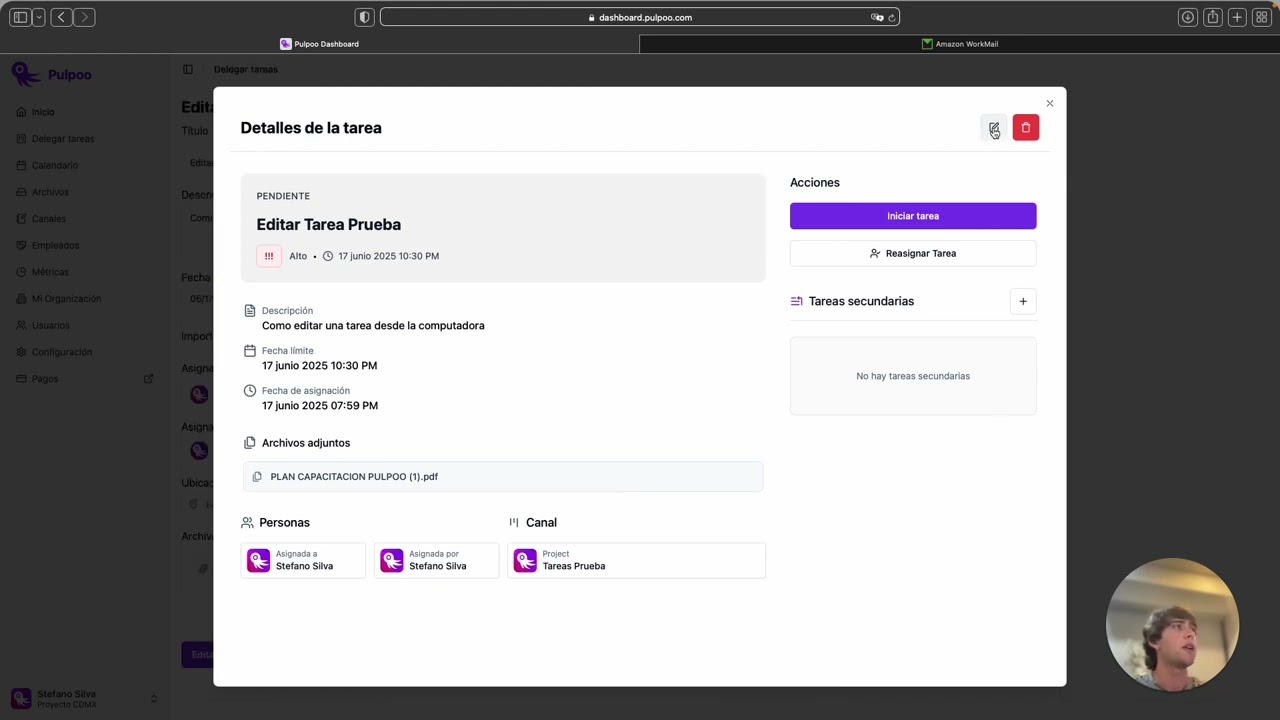Screen dimensions: 1280x720
Task: Click the task title Editar Tarea Prueba
Action: coord(328,225)
